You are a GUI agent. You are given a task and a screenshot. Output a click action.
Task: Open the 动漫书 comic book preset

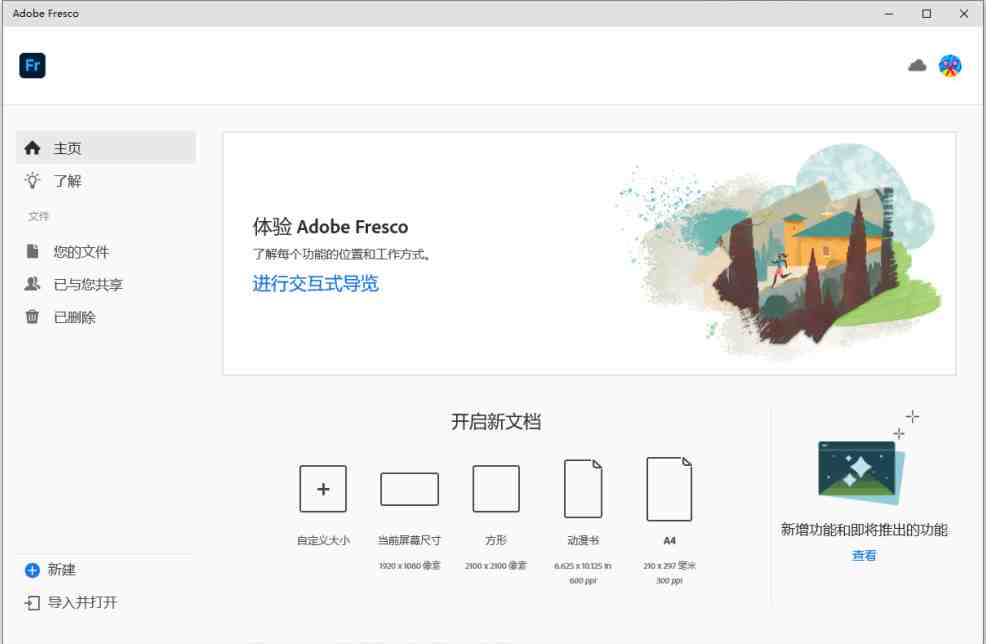pos(583,489)
